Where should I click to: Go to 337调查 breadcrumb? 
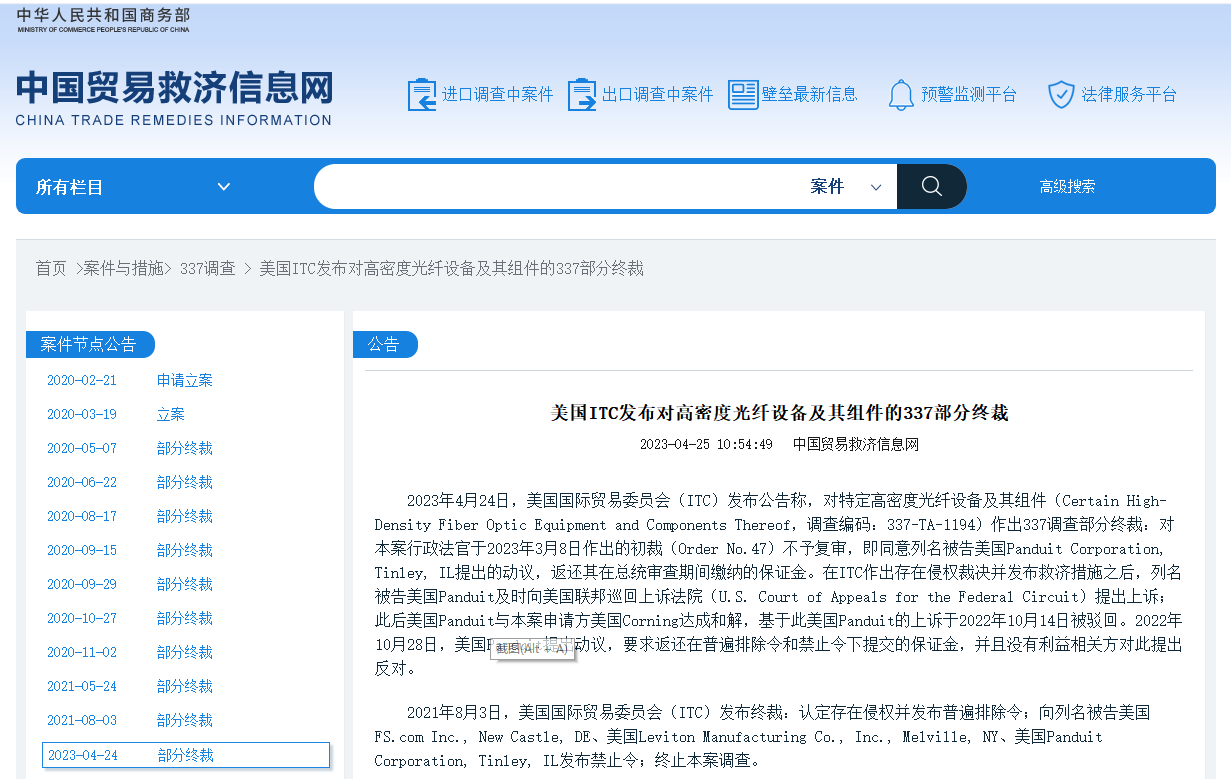[208, 268]
